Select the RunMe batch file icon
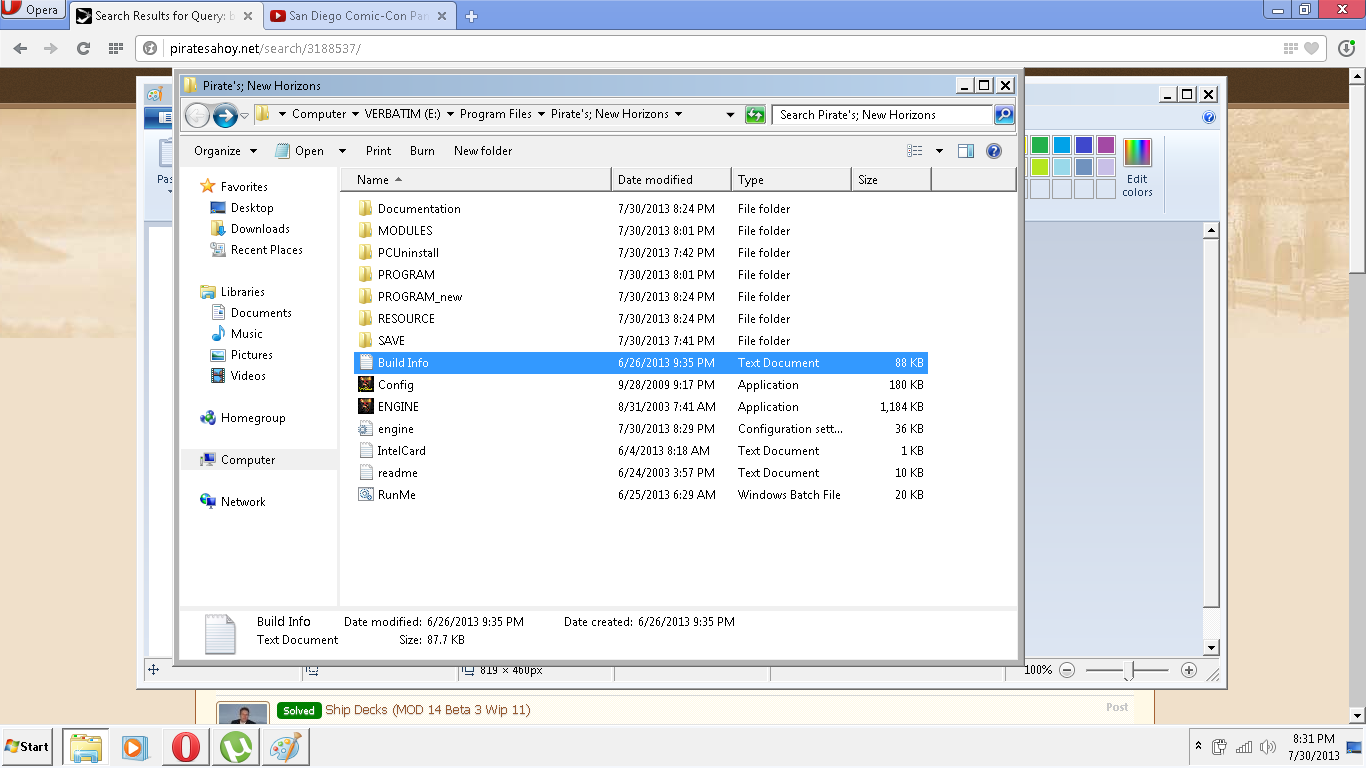This screenshot has width=1366, height=768. coord(366,495)
